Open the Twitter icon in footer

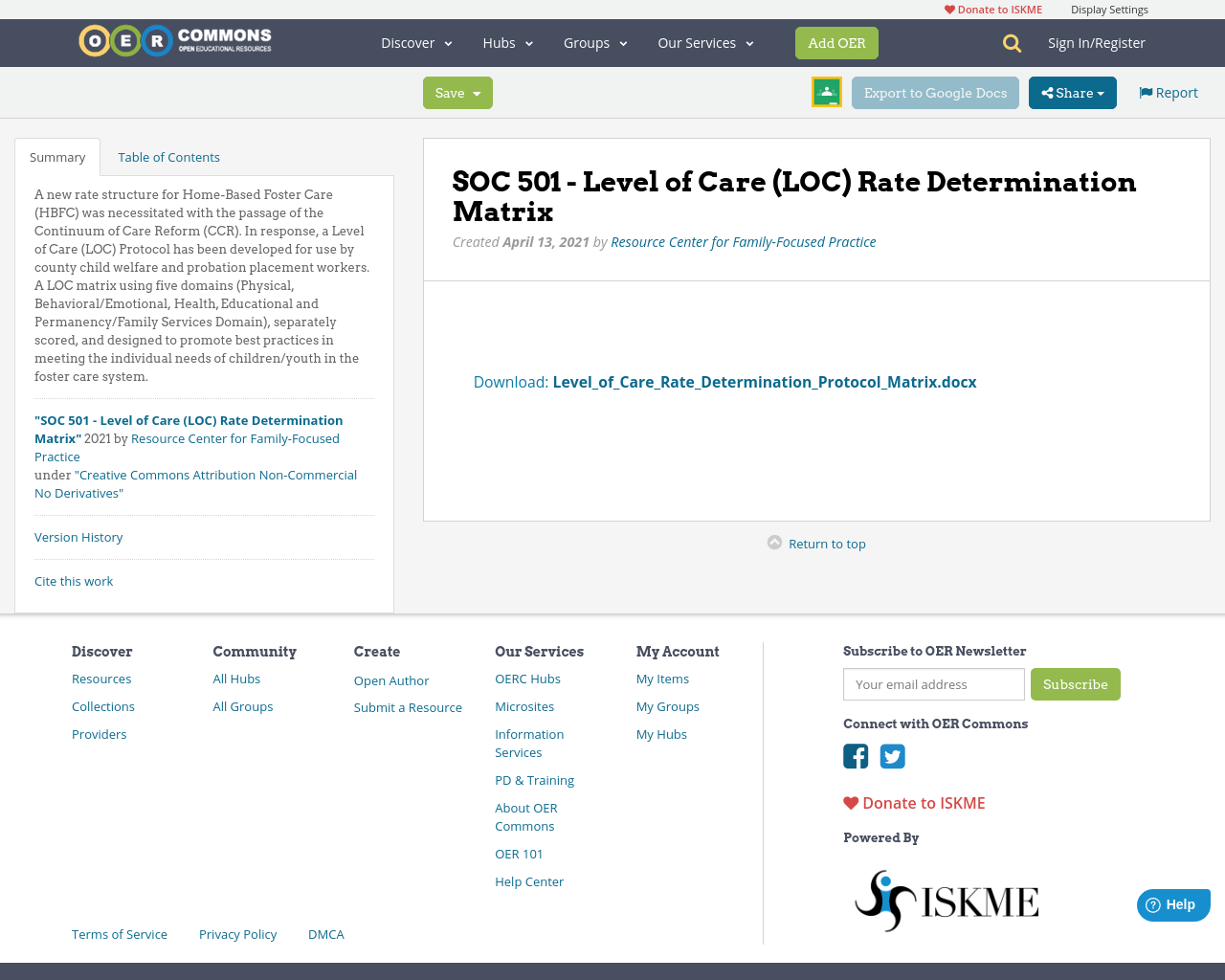pos(893,756)
